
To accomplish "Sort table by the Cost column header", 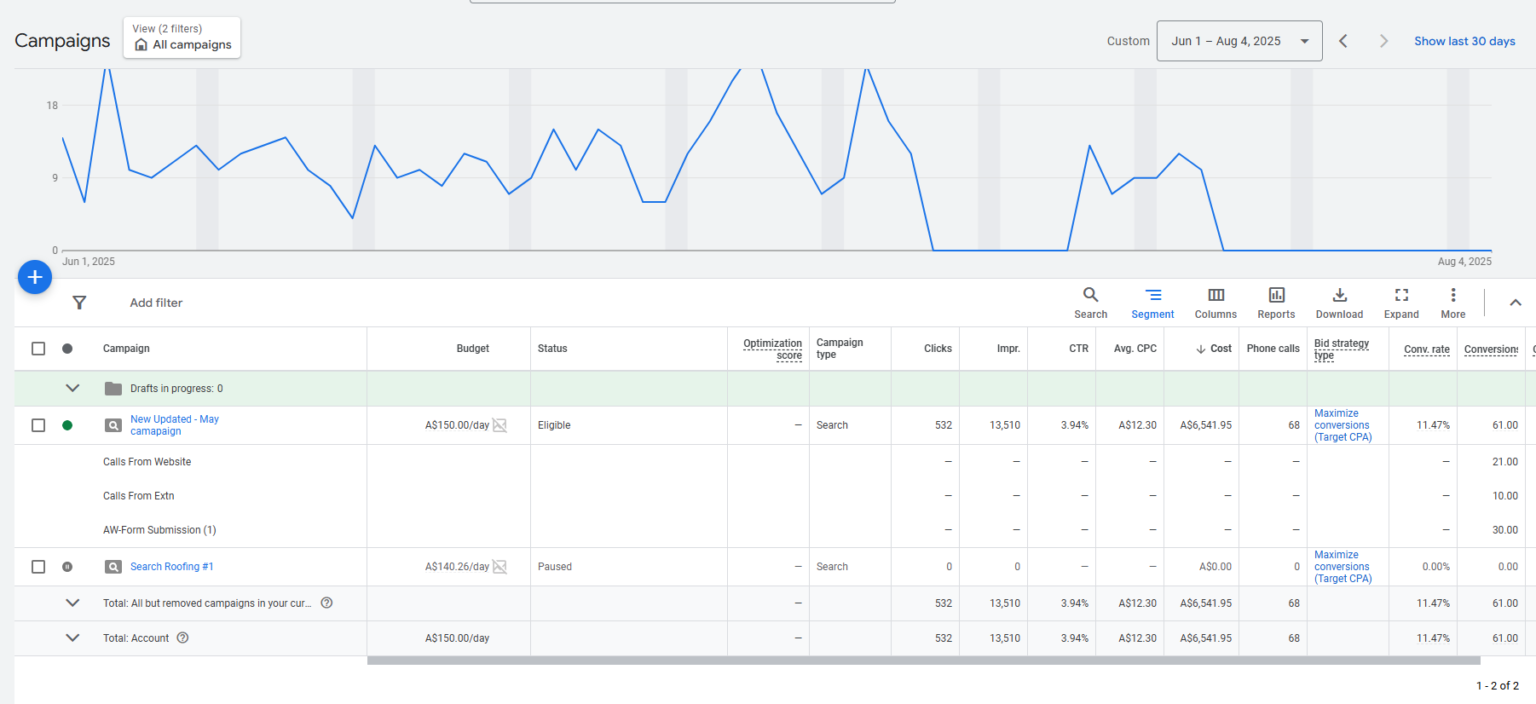I will click(1220, 349).
